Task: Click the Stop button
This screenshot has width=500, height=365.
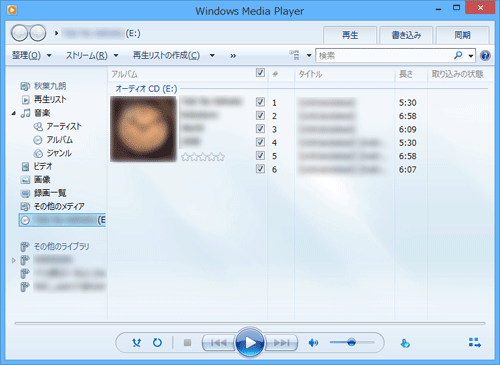Action: click(x=187, y=342)
